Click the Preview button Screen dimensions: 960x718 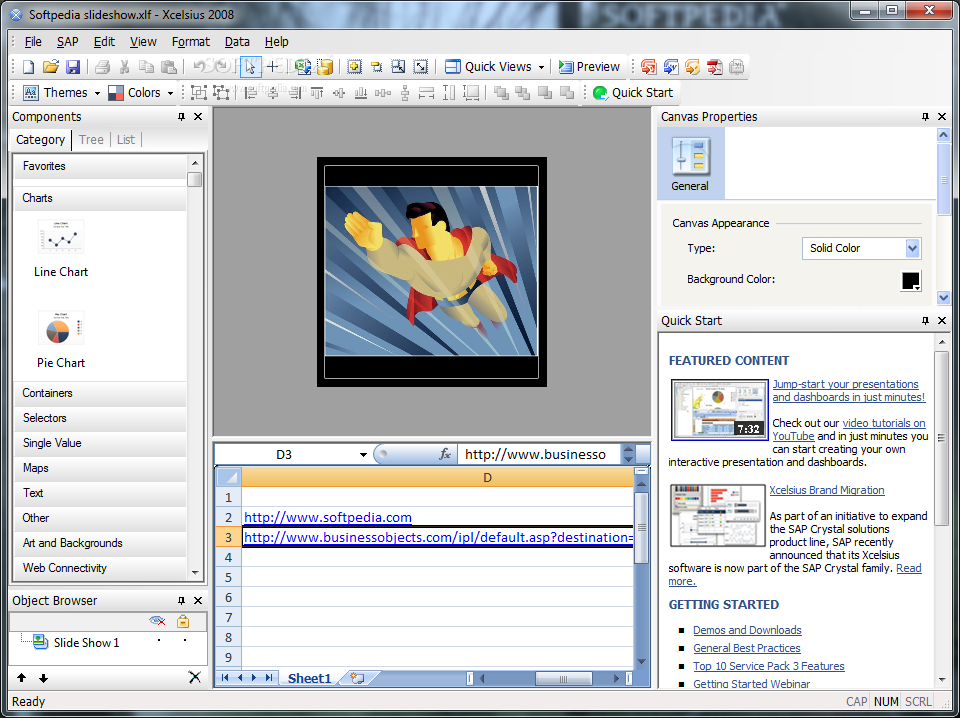[x=590, y=67]
